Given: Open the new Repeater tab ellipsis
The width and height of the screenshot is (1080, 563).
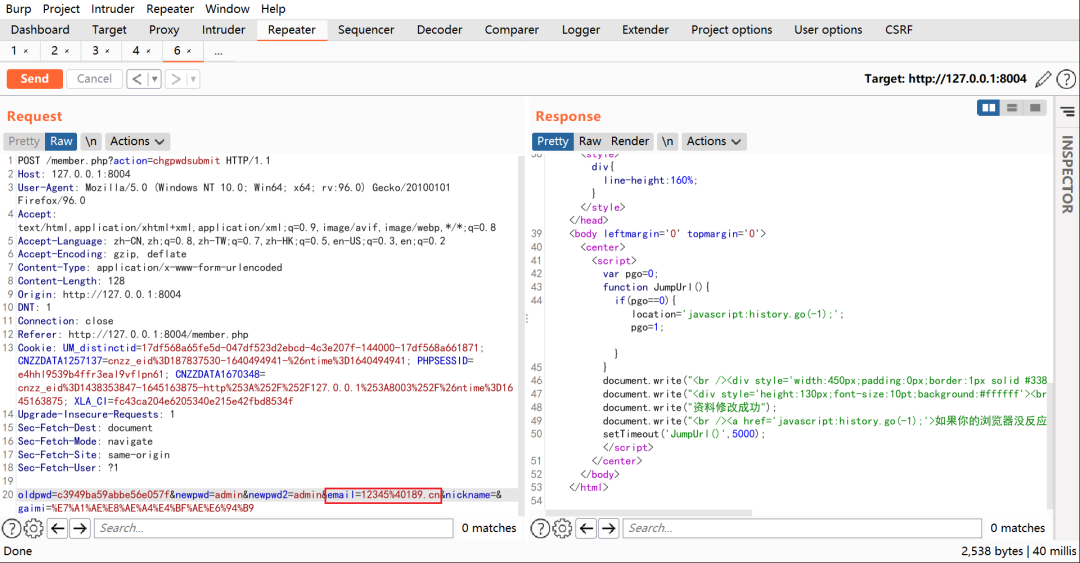Looking at the screenshot, I should tap(218, 52).
